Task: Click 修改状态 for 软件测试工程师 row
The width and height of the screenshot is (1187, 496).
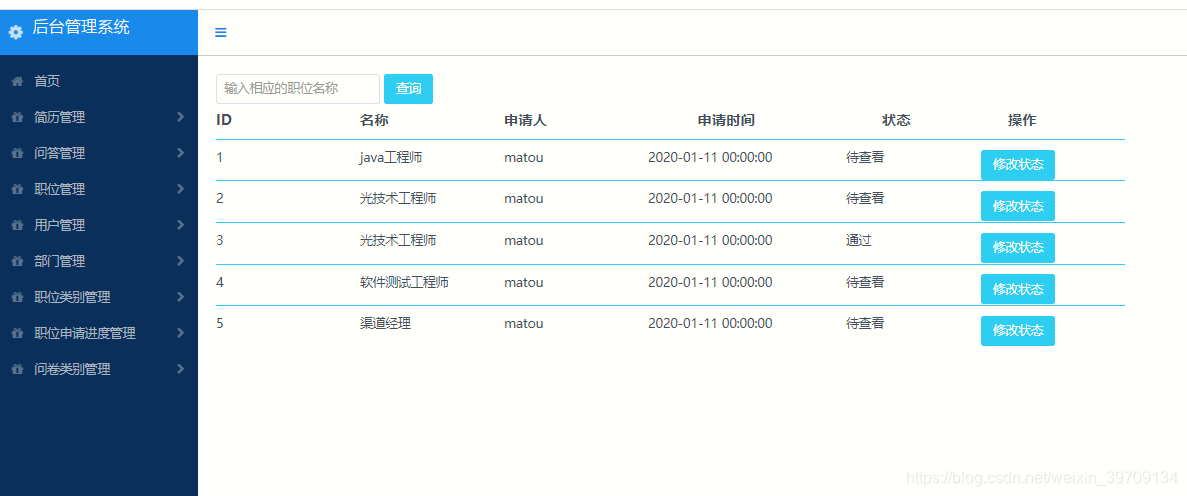Action: [1017, 289]
